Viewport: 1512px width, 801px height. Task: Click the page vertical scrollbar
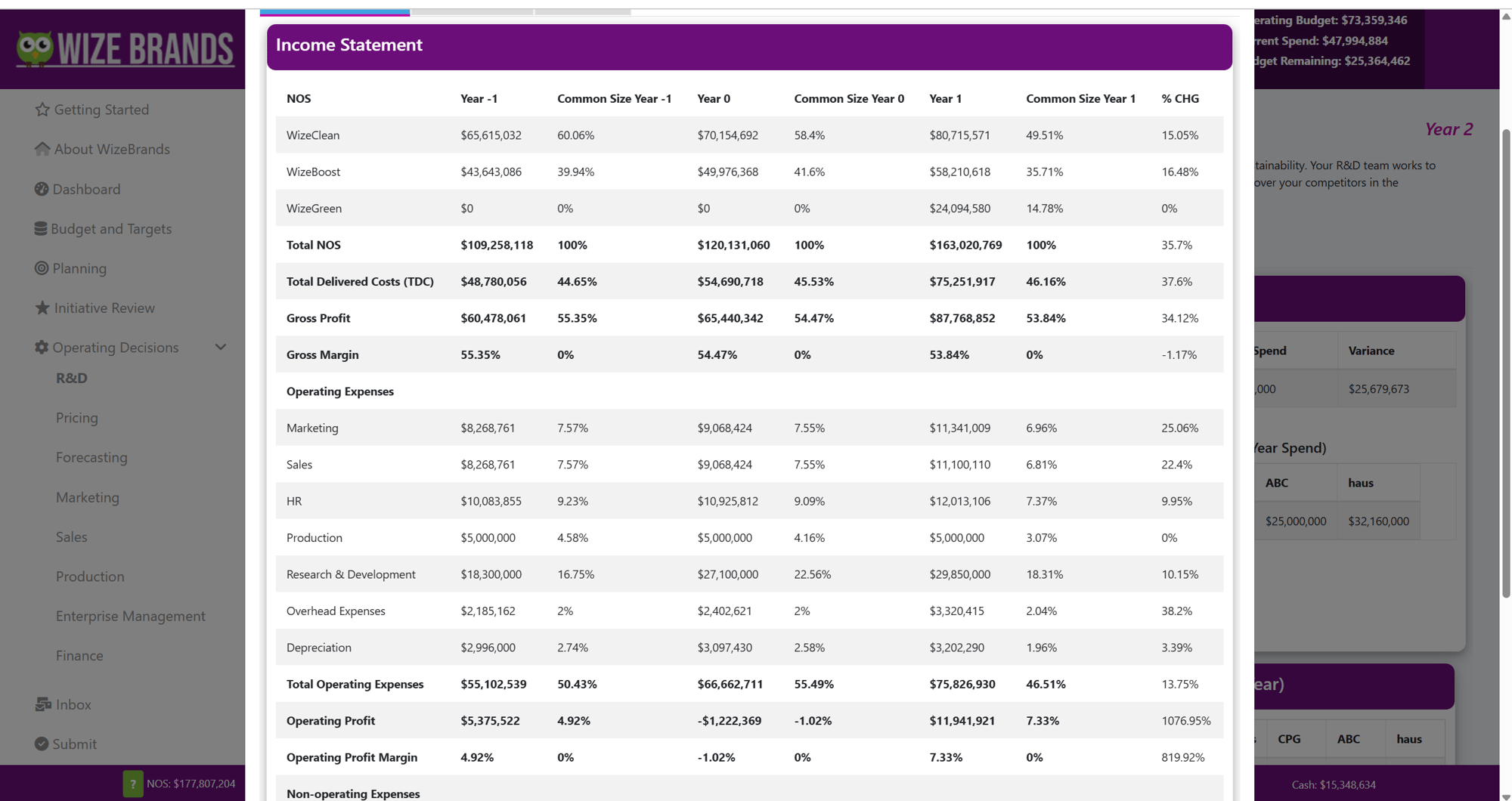pyautogui.click(x=1505, y=363)
